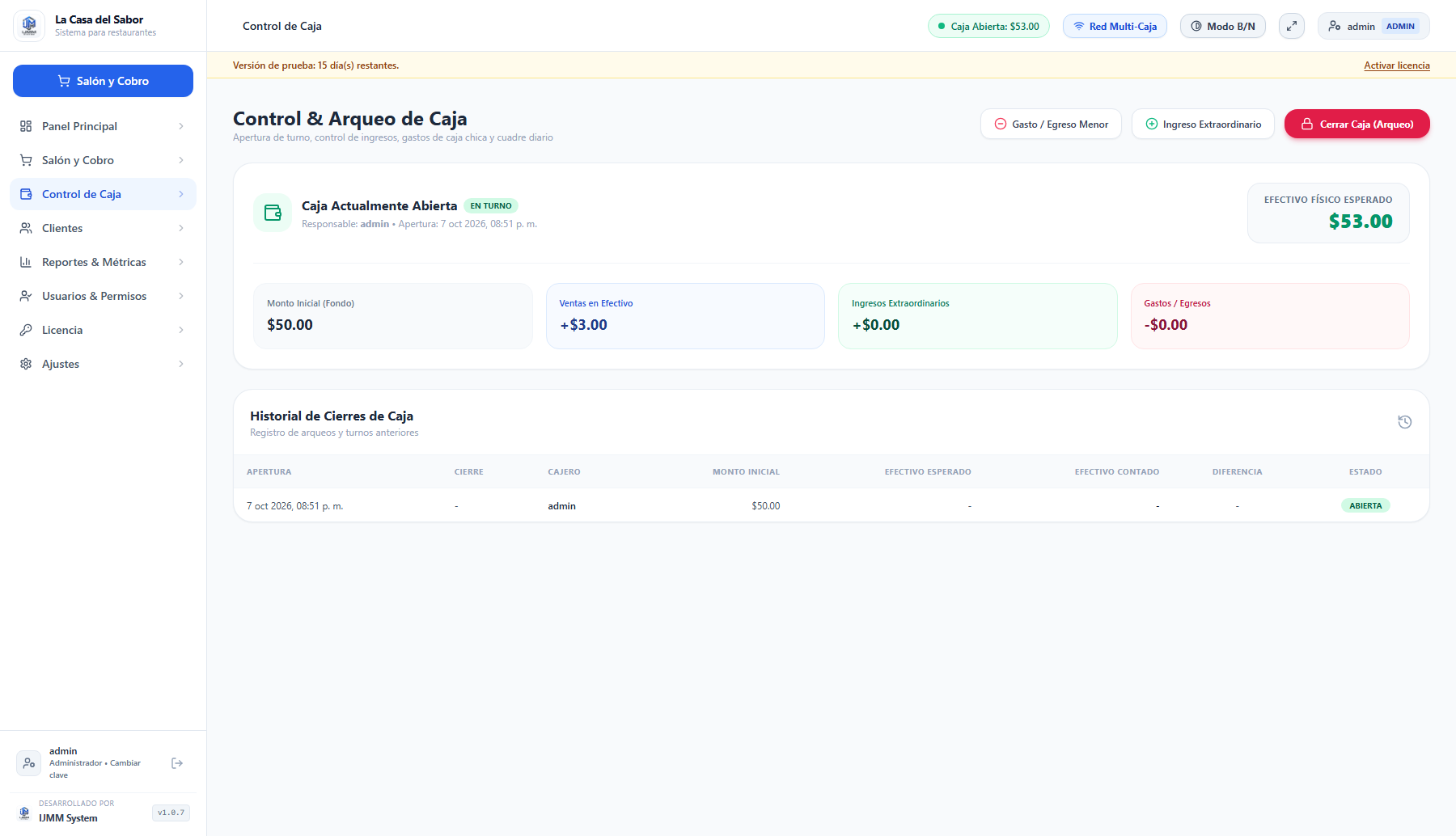Click the IJMM System developer logo

(x=24, y=813)
